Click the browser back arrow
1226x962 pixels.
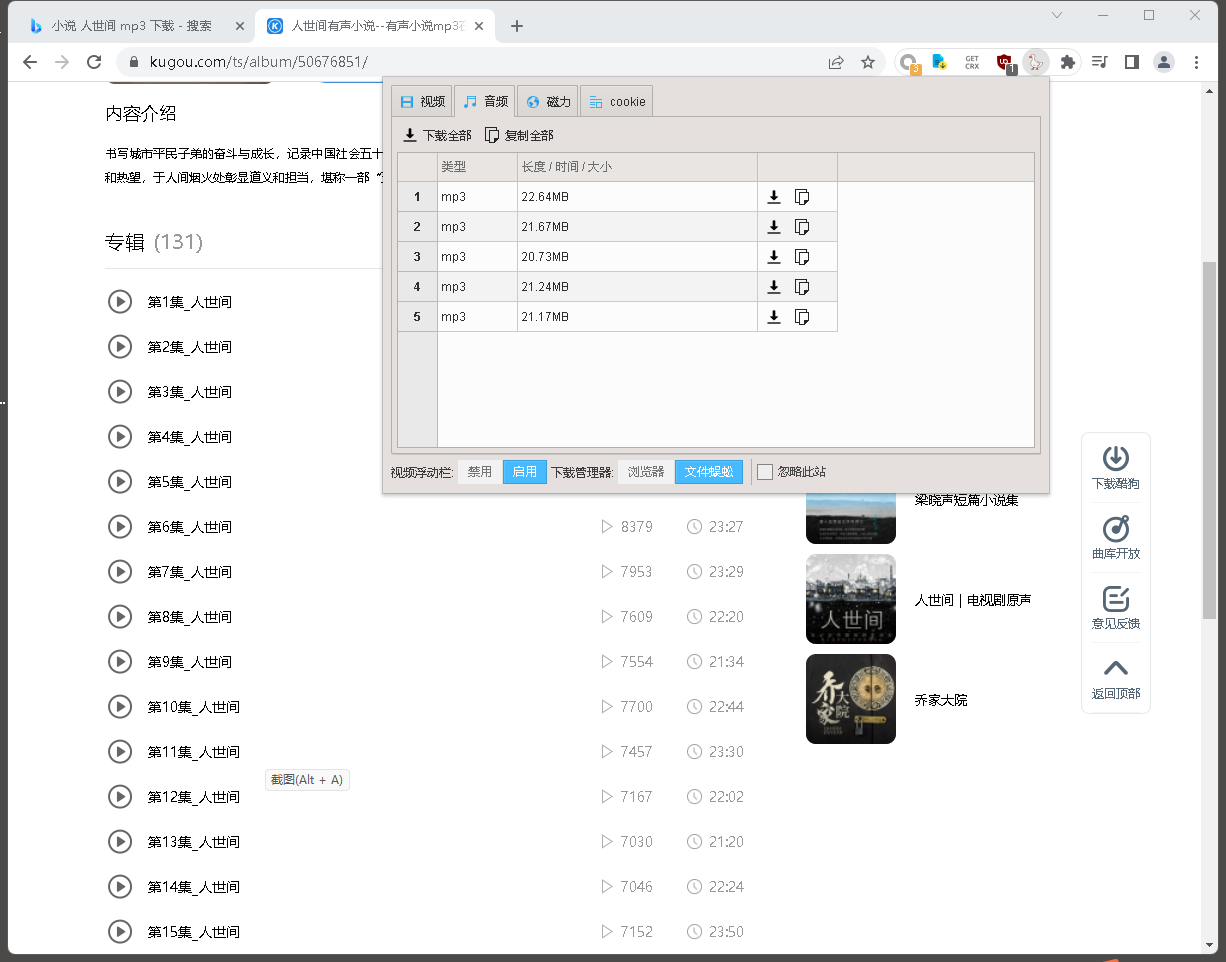[30, 62]
